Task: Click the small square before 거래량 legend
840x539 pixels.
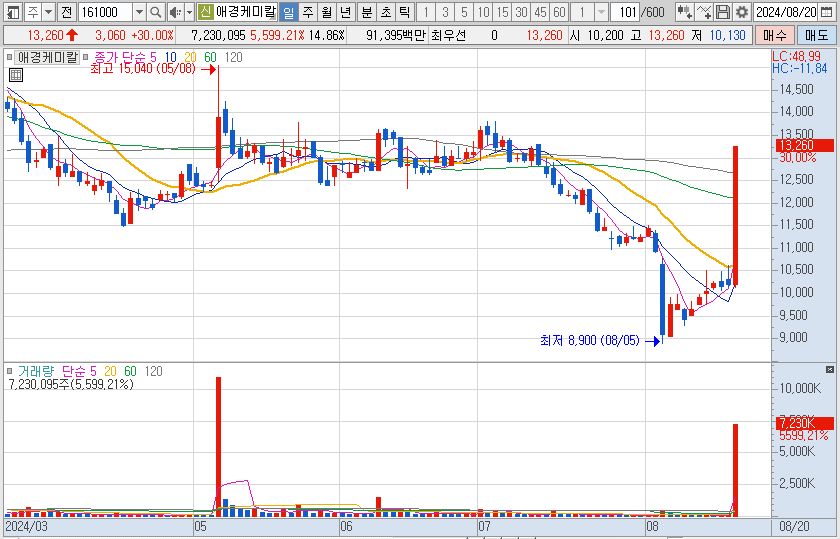Action: (9, 371)
